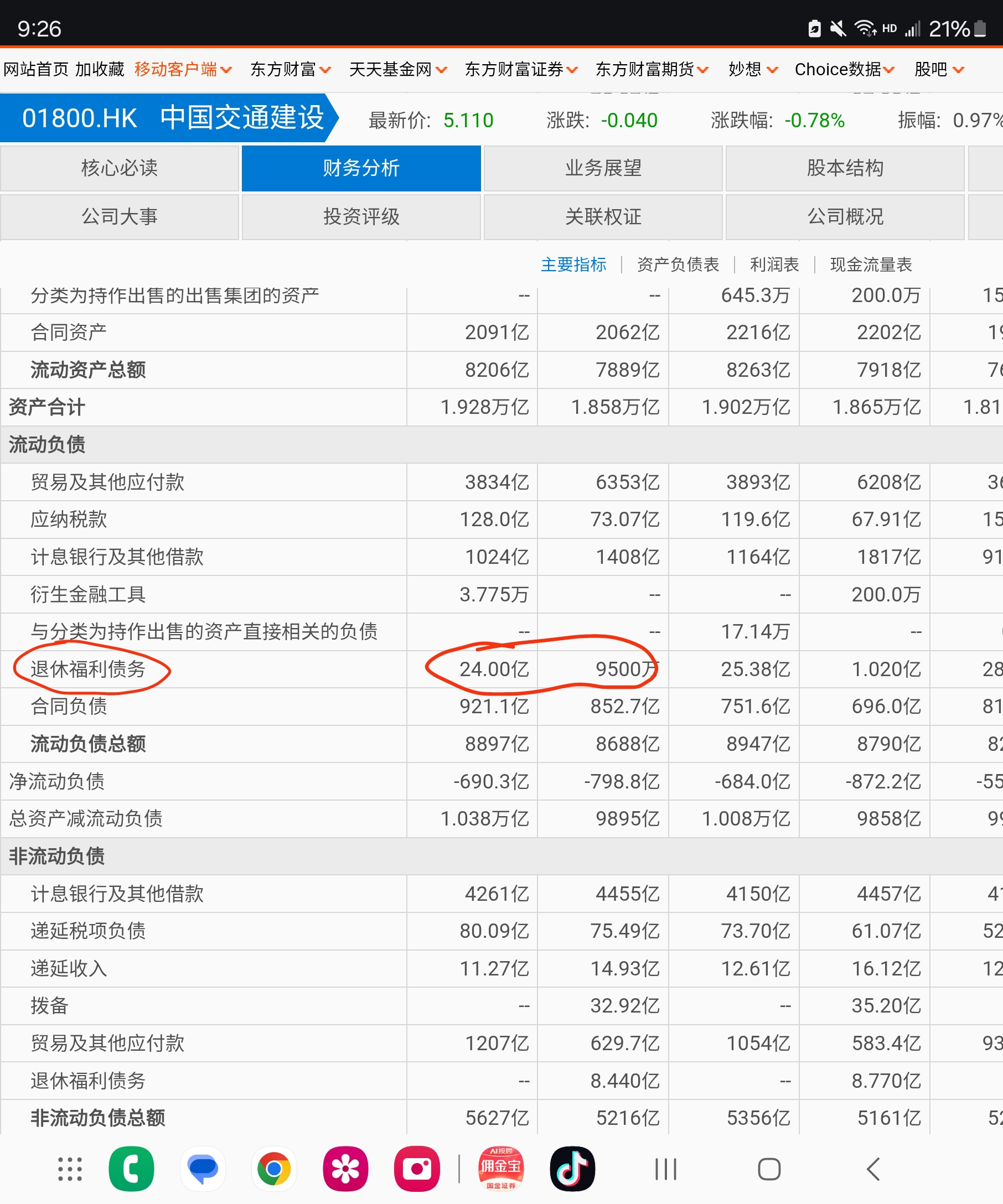The height and width of the screenshot is (1204, 1003).
Task: Select the 流动资产总额 row label
Action: coord(88,370)
